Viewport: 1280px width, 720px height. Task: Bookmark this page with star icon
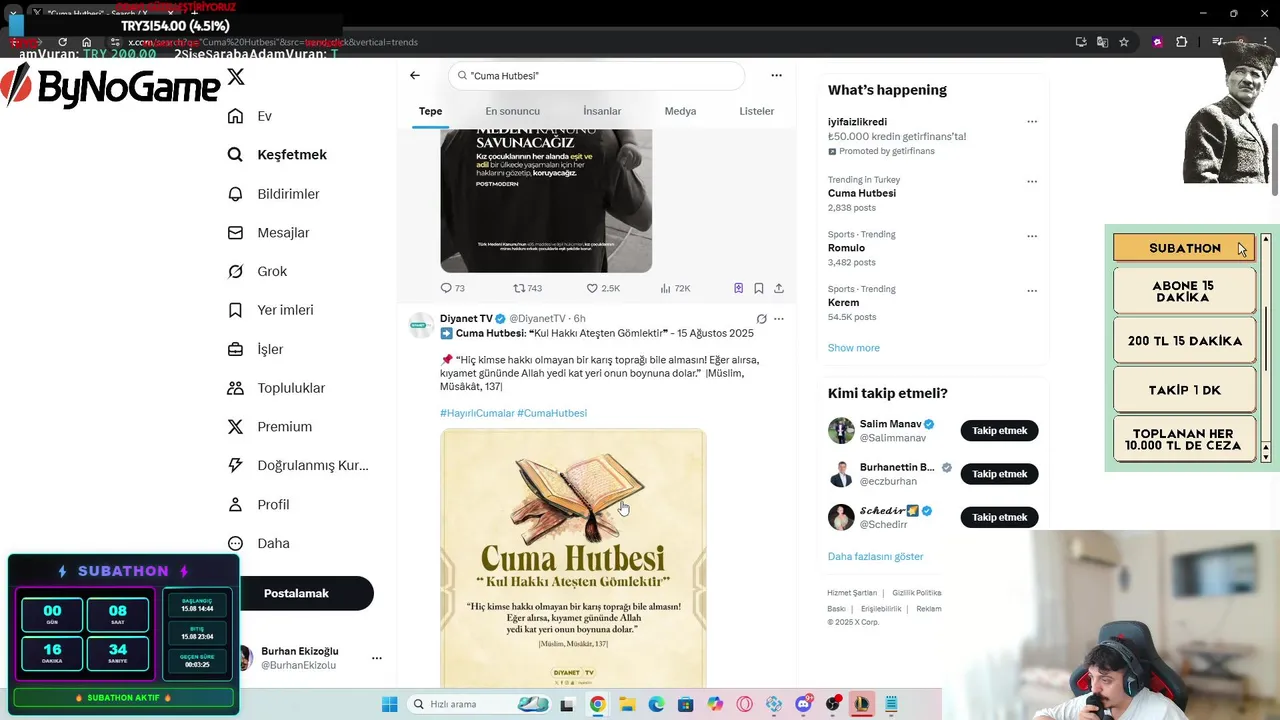1124,42
